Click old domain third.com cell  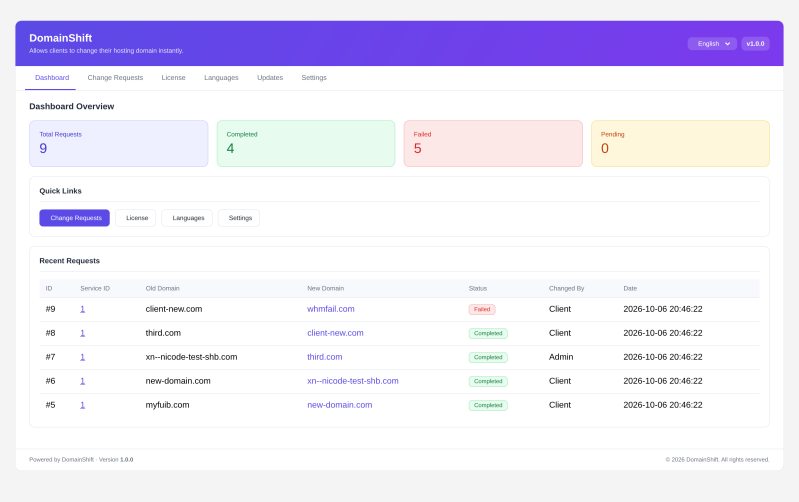pos(163,333)
